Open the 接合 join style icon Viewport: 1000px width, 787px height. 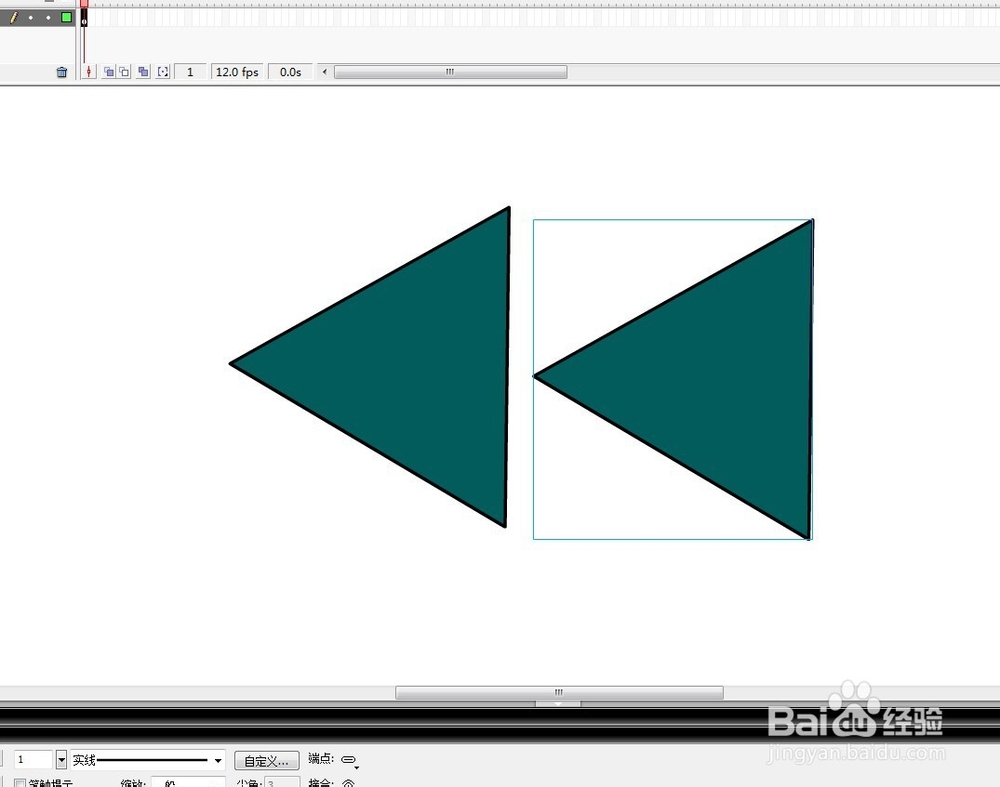pyautogui.click(x=348, y=783)
